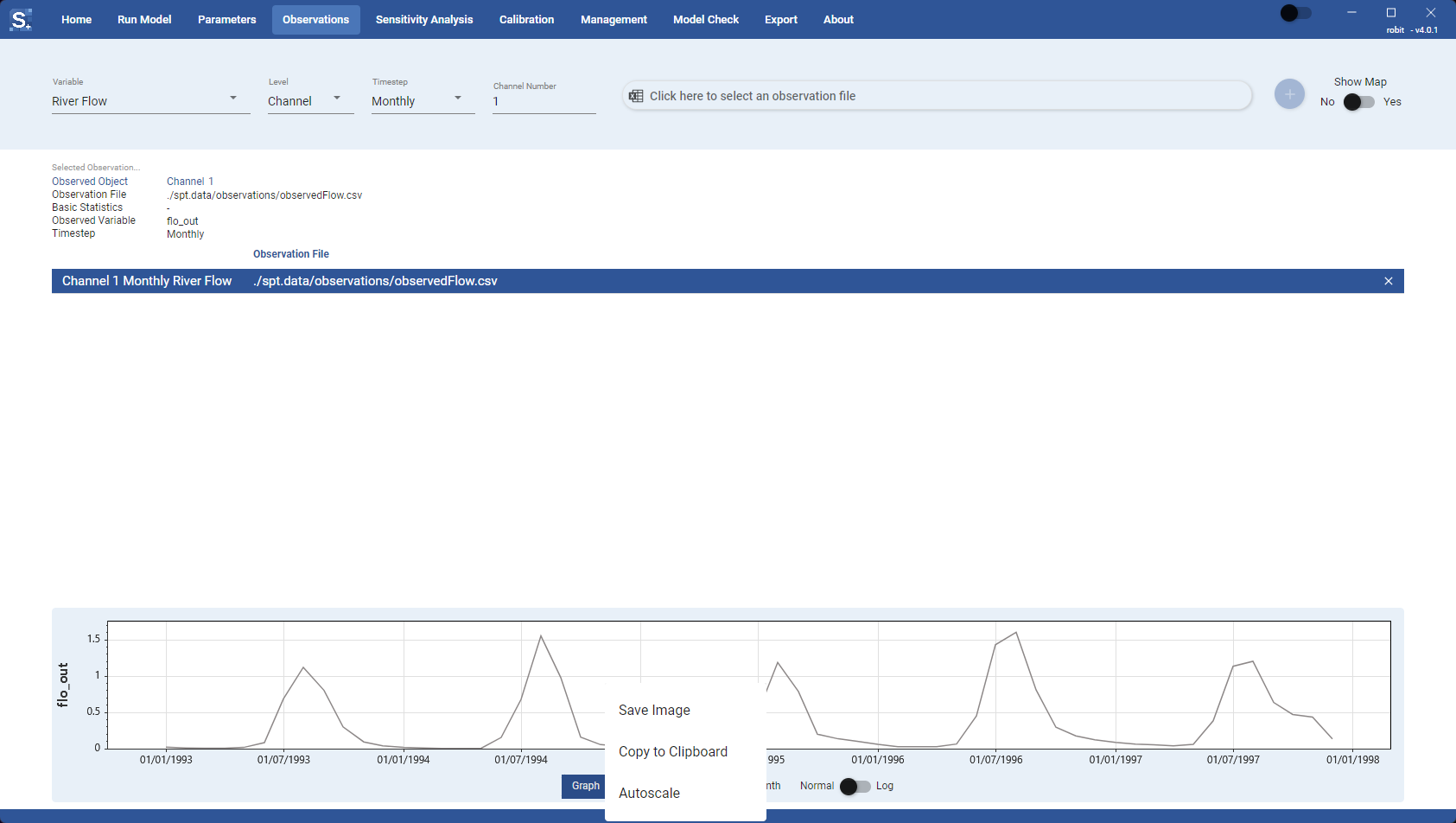1456x823 pixels.
Task: Choose Autoscale from context menu
Action: coord(685,793)
